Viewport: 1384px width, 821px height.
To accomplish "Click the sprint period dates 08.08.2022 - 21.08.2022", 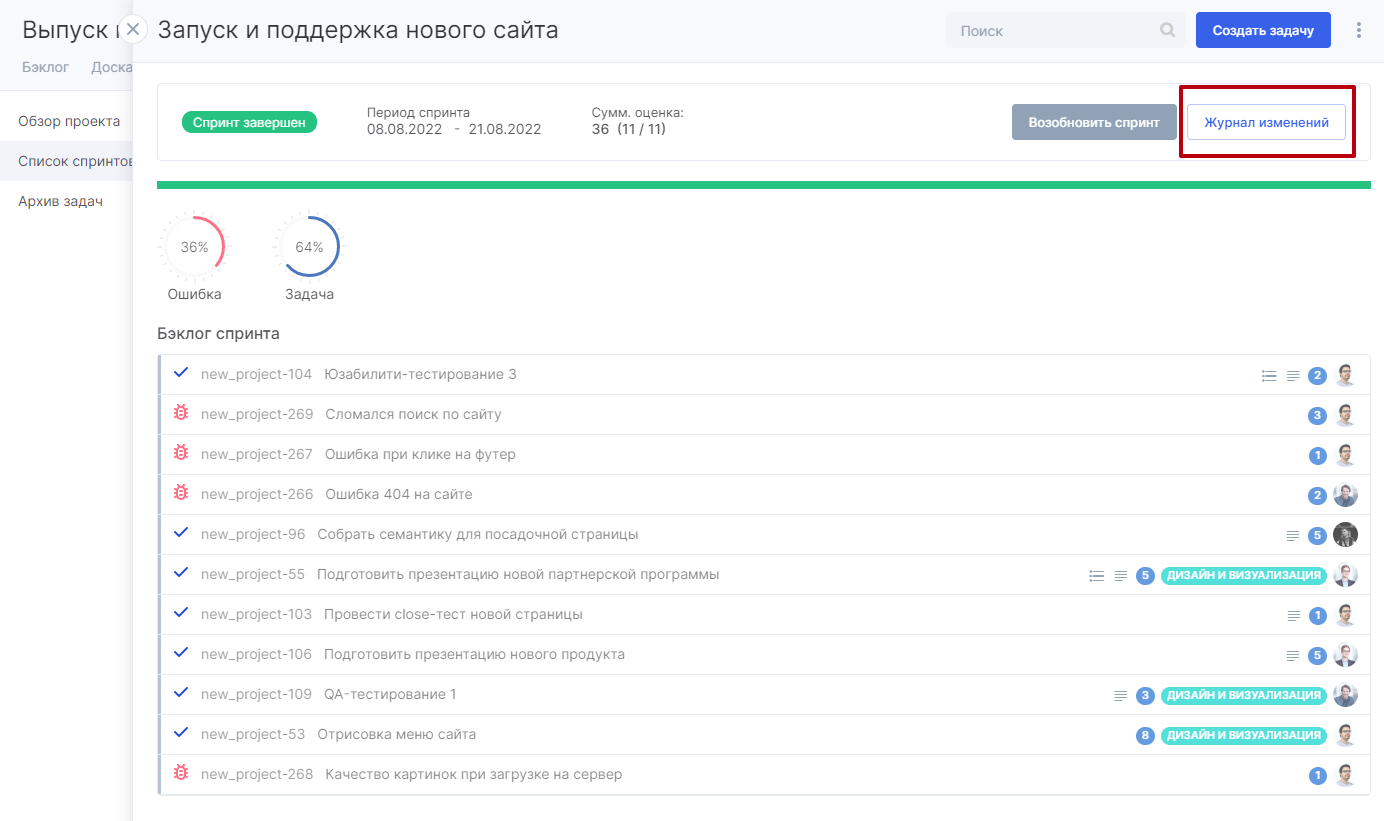I will point(454,129).
